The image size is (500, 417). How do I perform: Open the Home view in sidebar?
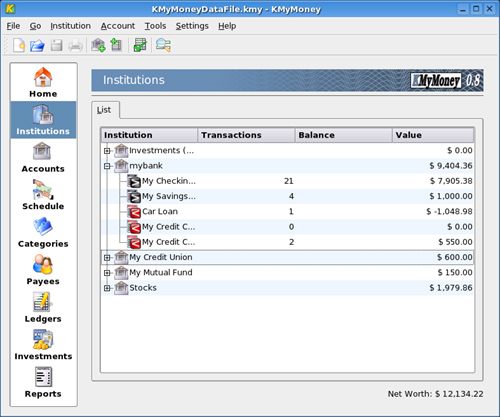tap(43, 82)
